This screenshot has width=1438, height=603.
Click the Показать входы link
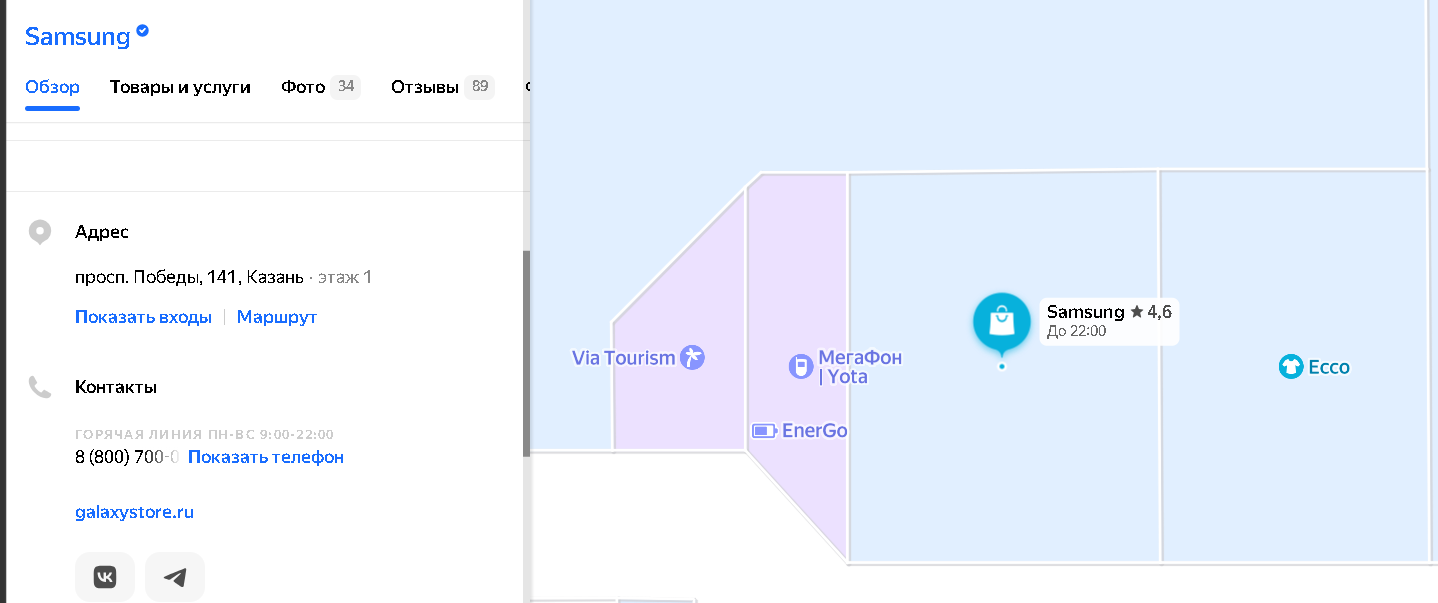coord(143,317)
